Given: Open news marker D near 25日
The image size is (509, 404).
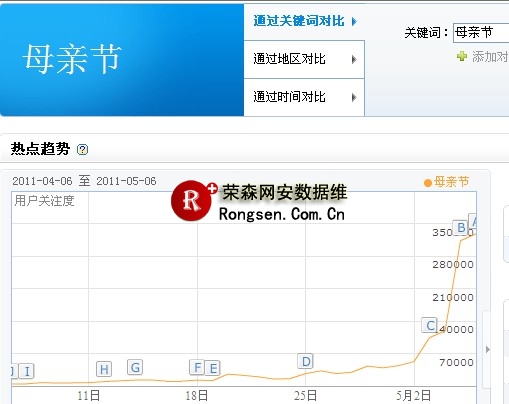Looking at the screenshot, I should click(305, 361).
